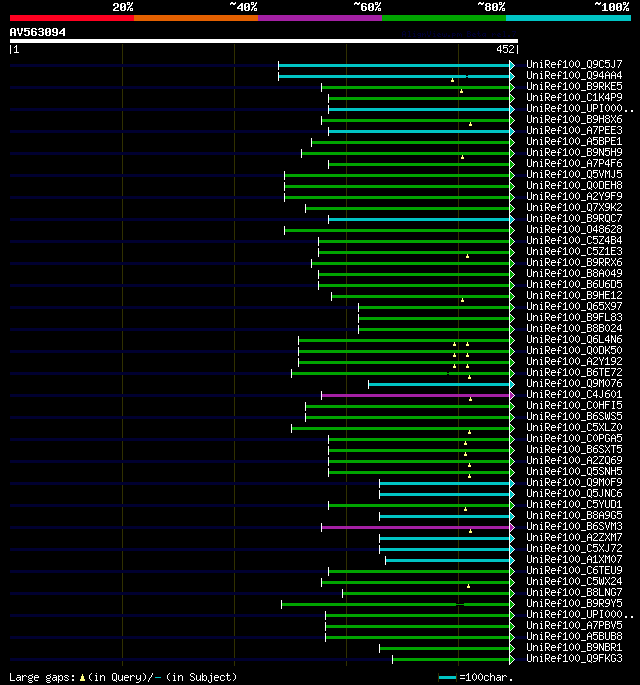
Task: Select UniRef100_Q6L4N6 entry
Action: (x=574, y=339)
